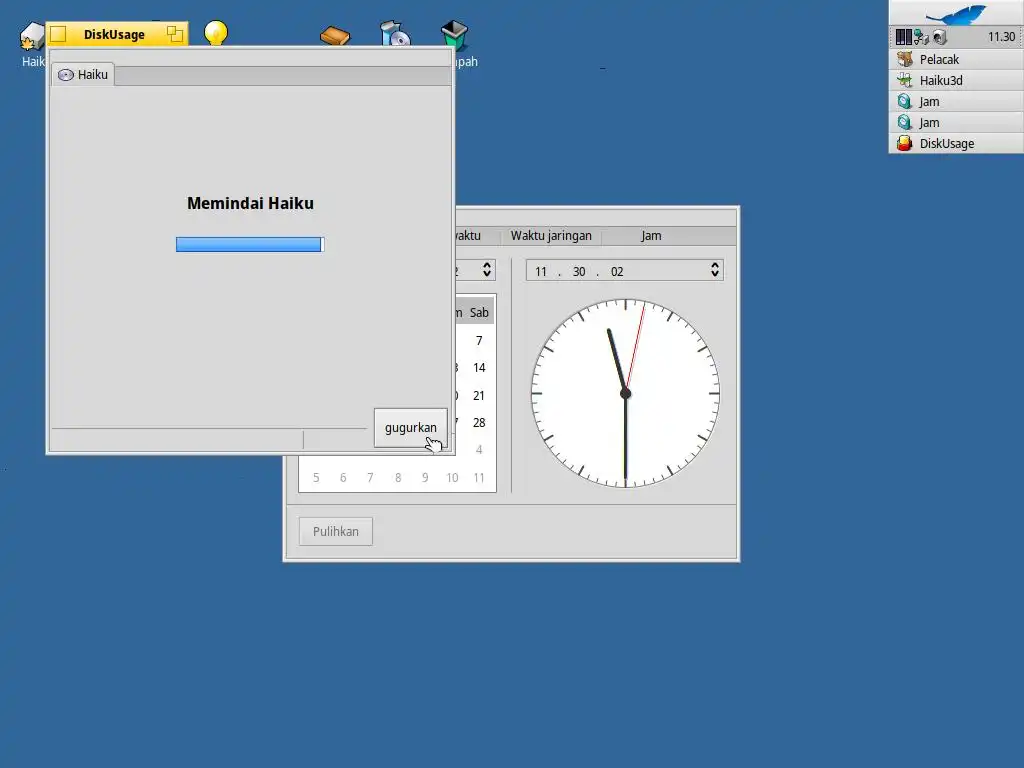Click the upper Jam icon in Deskbar
The height and width of the screenshot is (768, 1024).
(904, 101)
